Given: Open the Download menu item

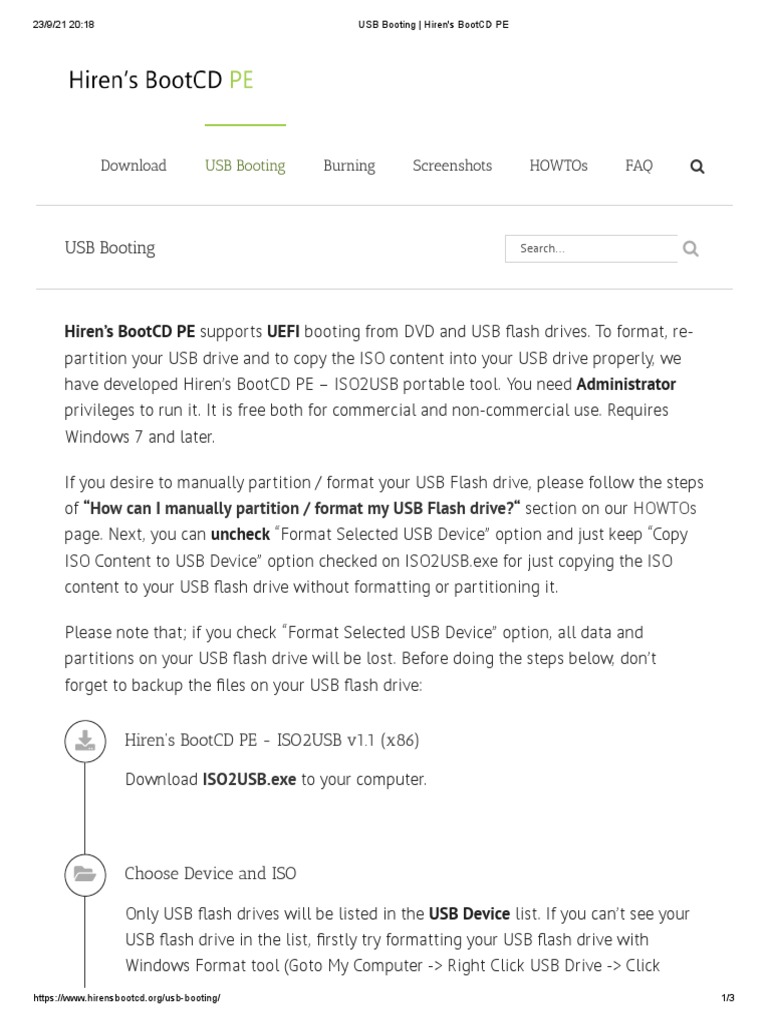Looking at the screenshot, I should click(x=133, y=166).
